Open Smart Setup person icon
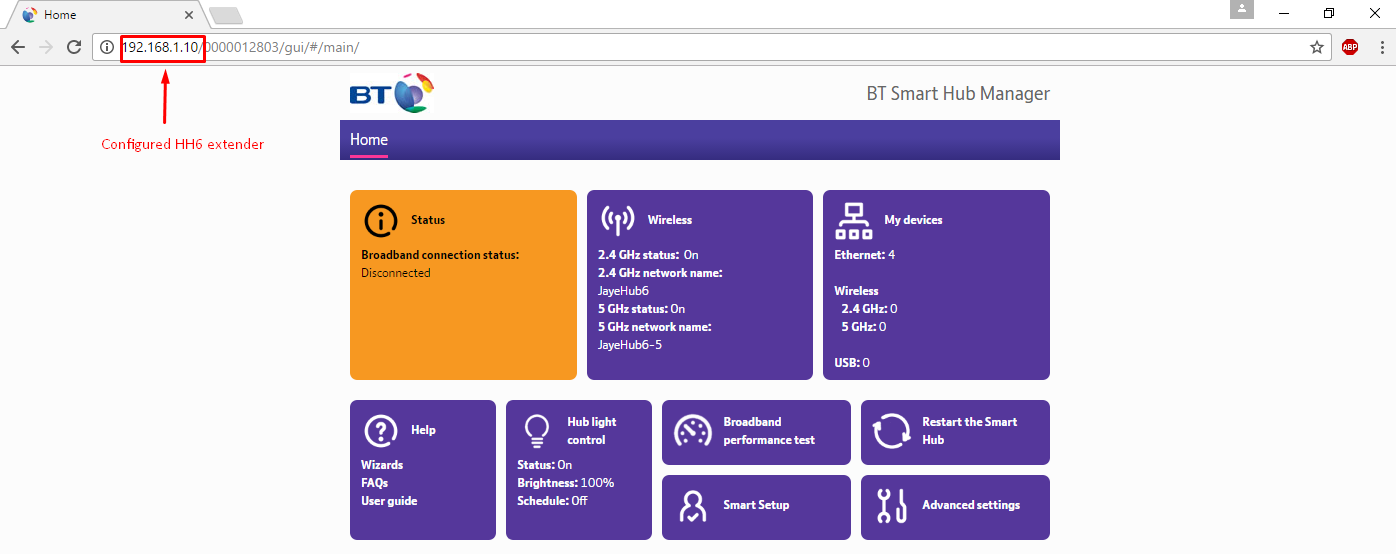The width and height of the screenshot is (1396, 554). click(x=693, y=506)
